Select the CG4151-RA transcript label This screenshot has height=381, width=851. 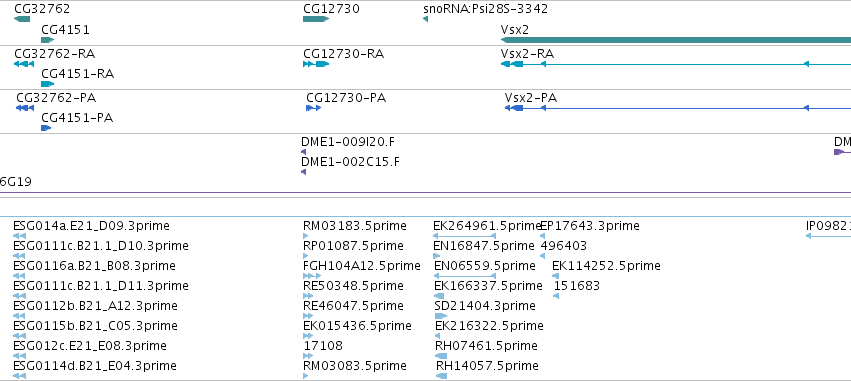pyautogui.click(x=78, y=74)
